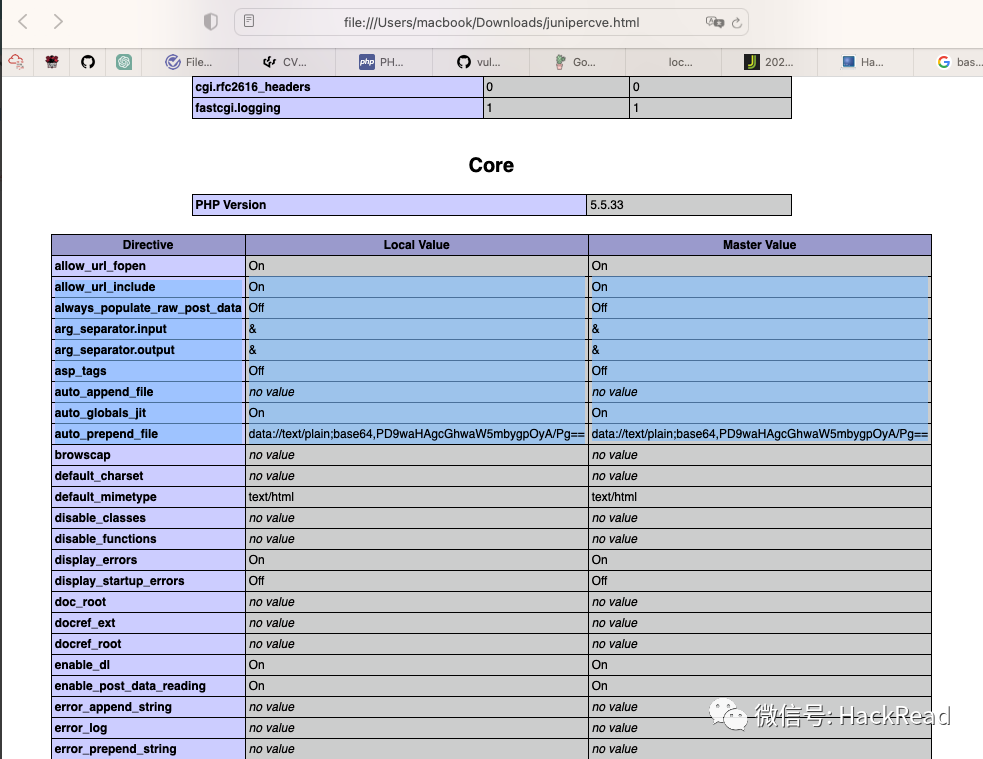
Task: Select the disable_classes directive
Action: tap(100, 518)
